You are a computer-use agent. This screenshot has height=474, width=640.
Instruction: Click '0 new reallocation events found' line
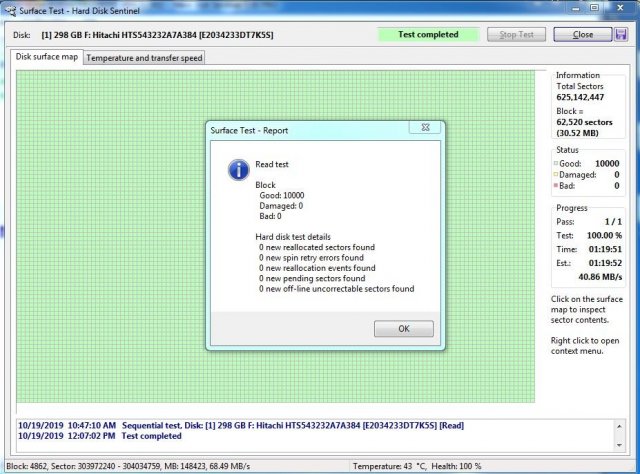tap(317, 268)
